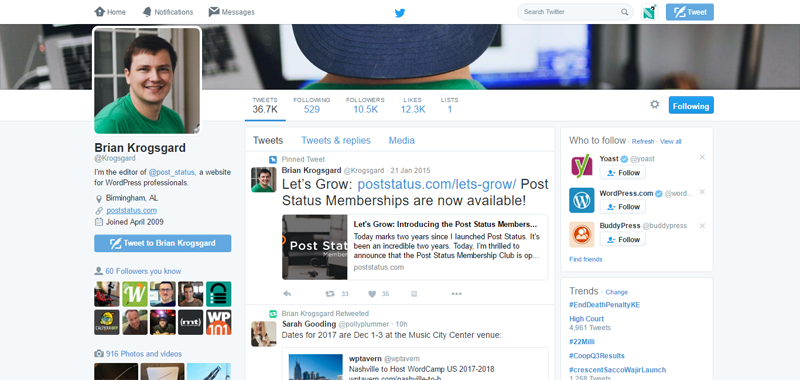
Task: Click the Pinned Tweet pin icon
Action: click(x=273, y=159)
